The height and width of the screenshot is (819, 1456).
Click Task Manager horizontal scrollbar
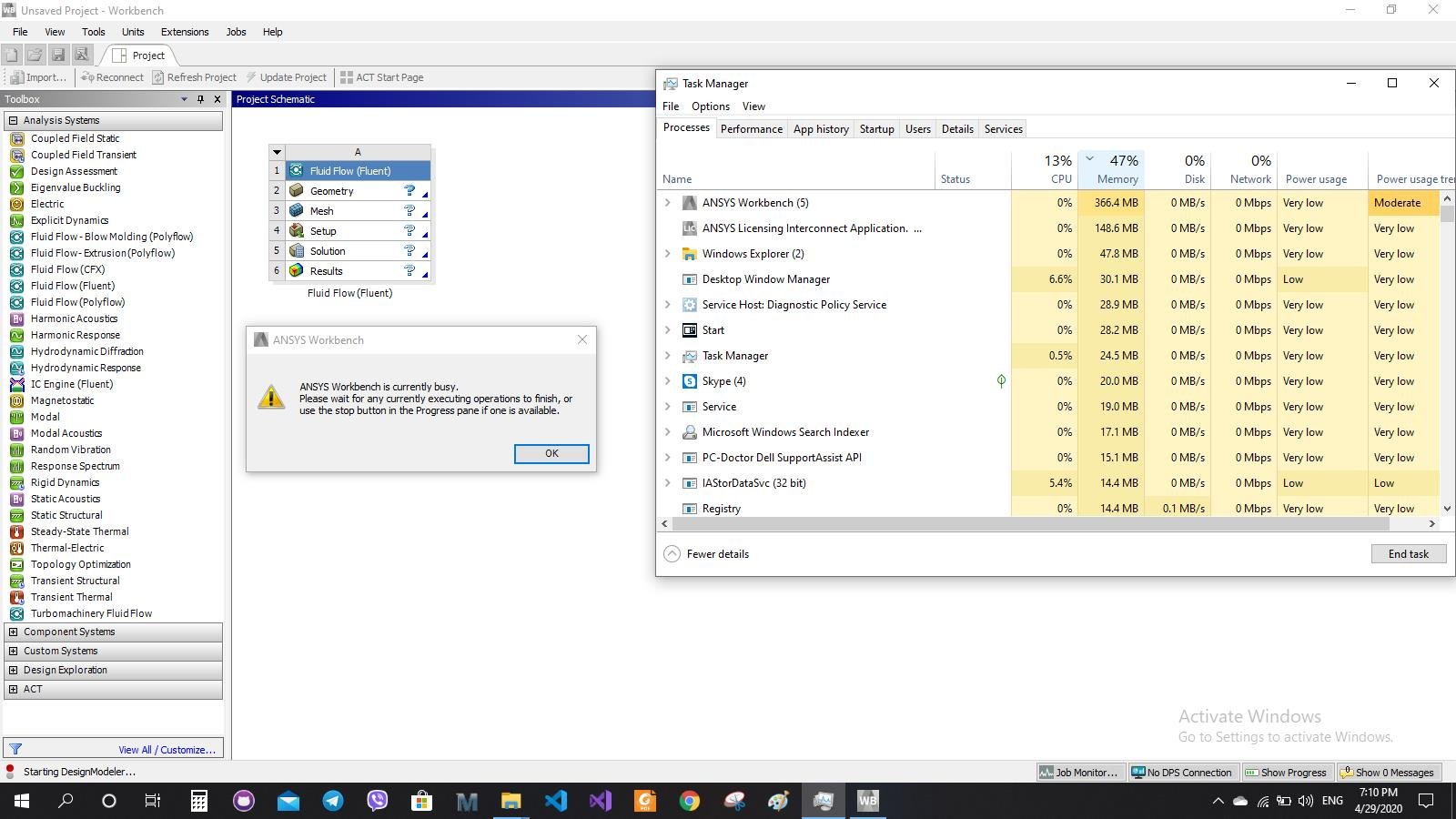pos(1033,523)
